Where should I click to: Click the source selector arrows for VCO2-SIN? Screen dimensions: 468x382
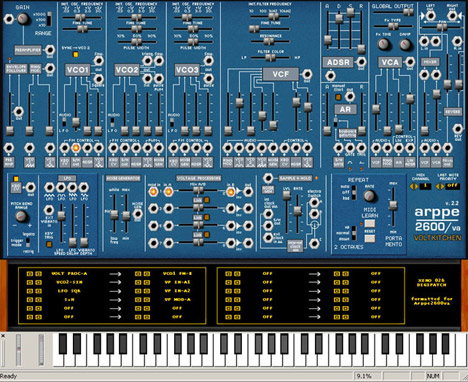(34, 282)
